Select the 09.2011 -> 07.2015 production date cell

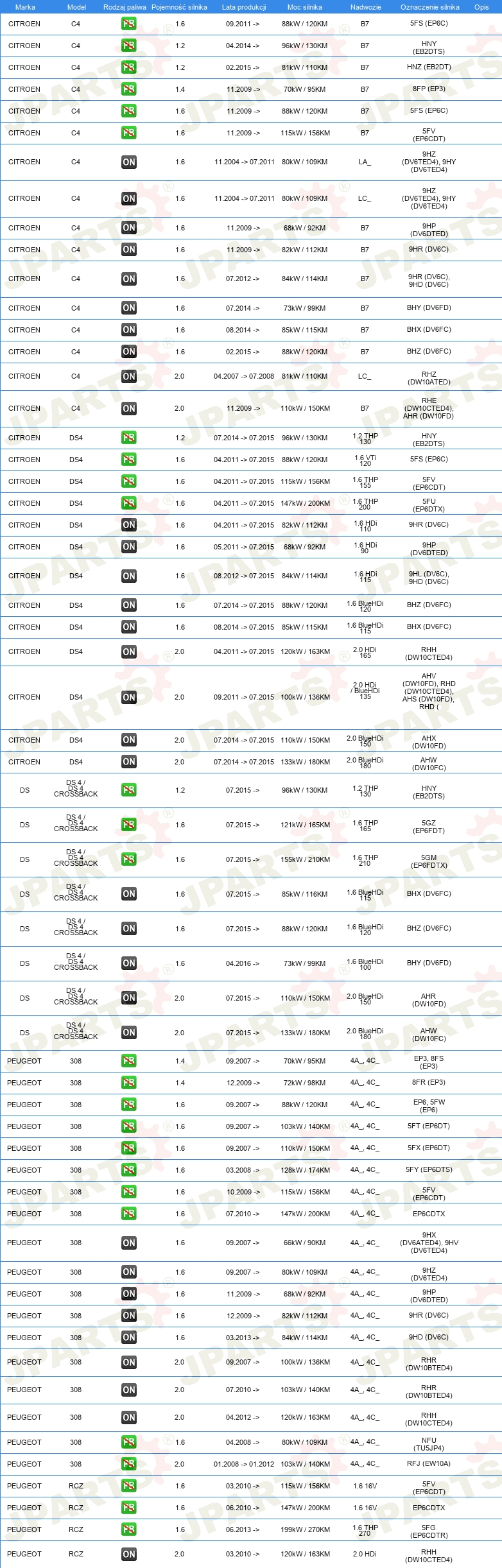click(244, 697)
